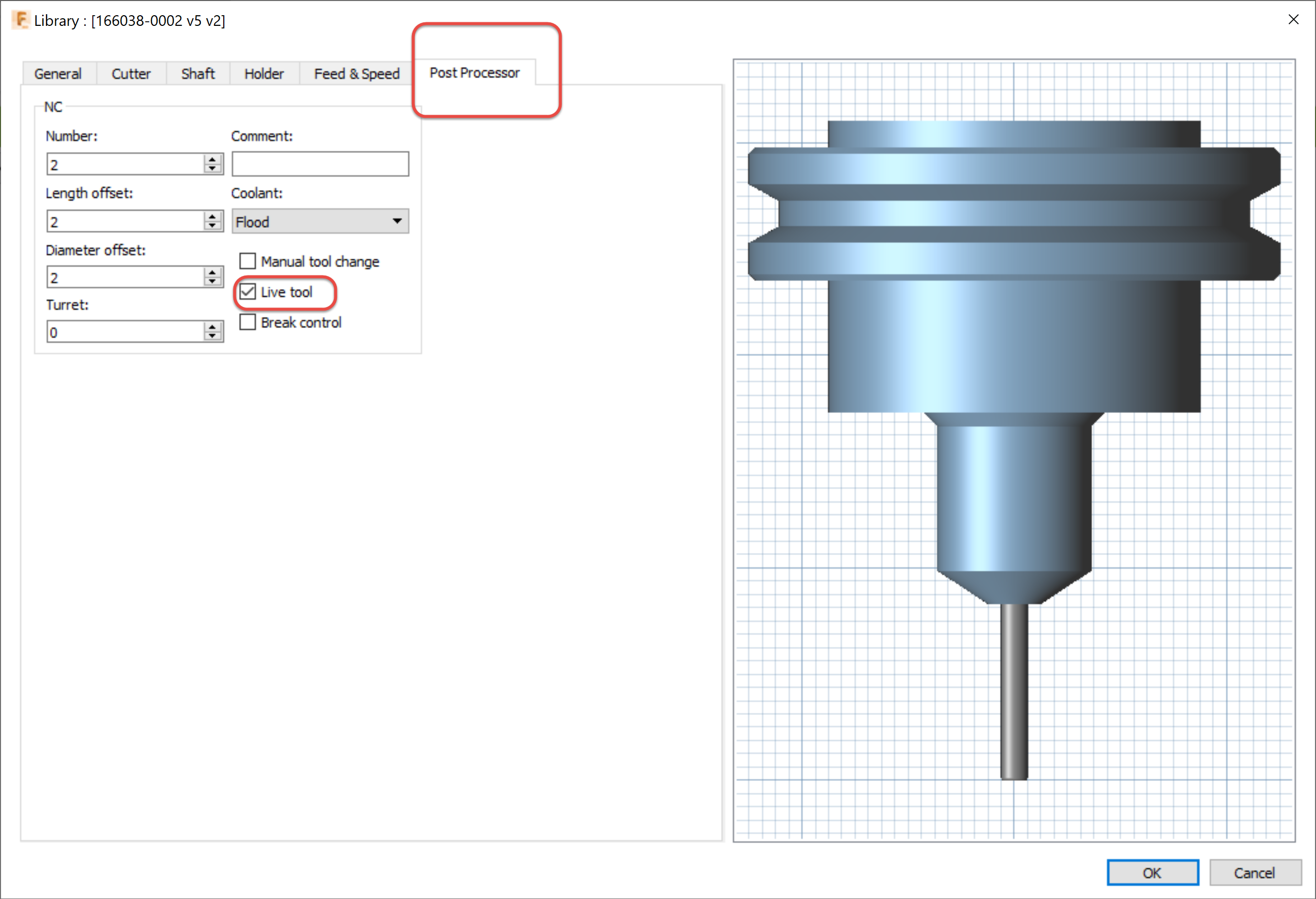Click the Fusion app icon in title bar
Screen dimensions: 1316x899
(20, 20)
